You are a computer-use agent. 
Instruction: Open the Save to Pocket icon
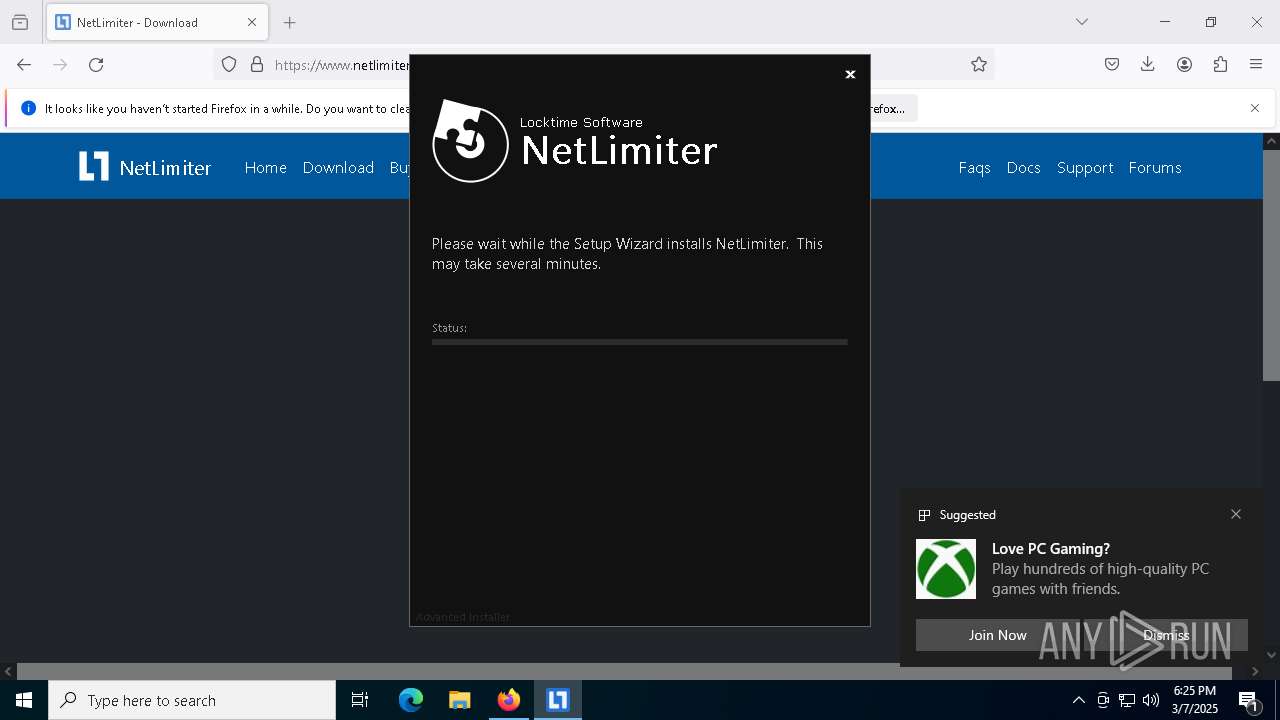pyautogui.click(x=1112, y=65)
